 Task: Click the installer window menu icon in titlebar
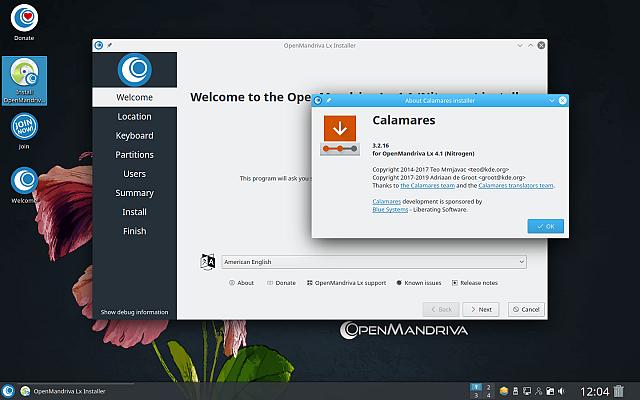click(98, 45)
